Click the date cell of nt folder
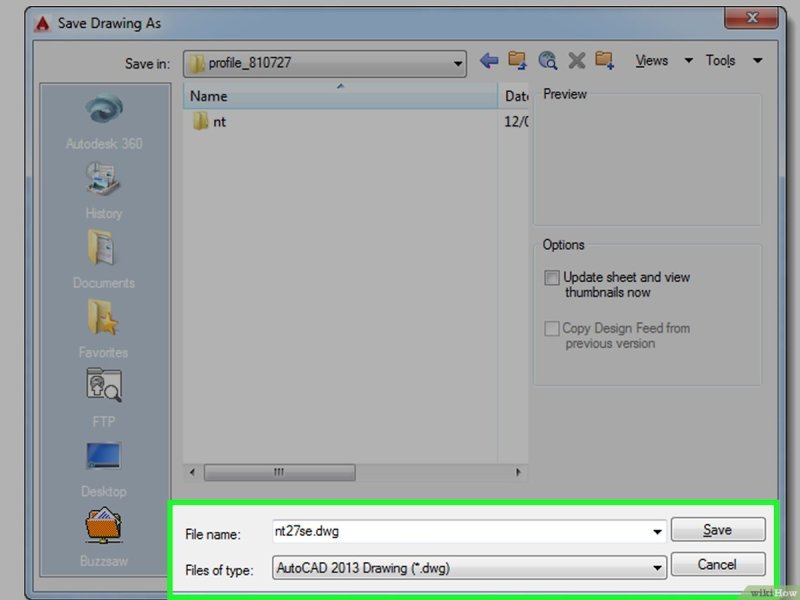 pyautogui.click(x=516, y=121)
